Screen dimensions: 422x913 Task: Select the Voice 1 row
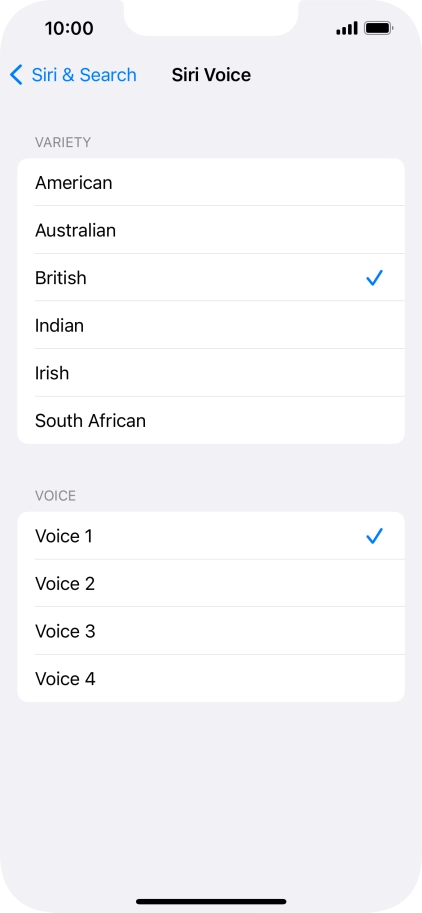(x=211, y=536)
